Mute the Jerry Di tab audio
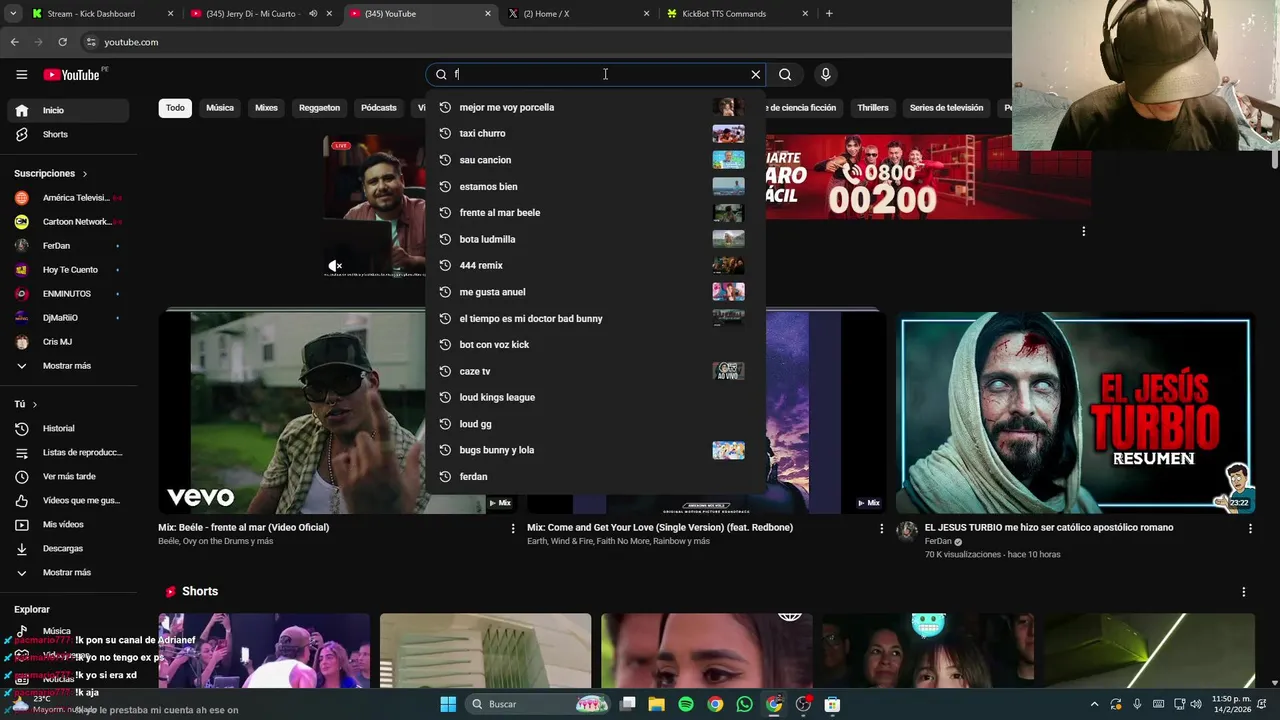1280x720 pixels. 313,14
